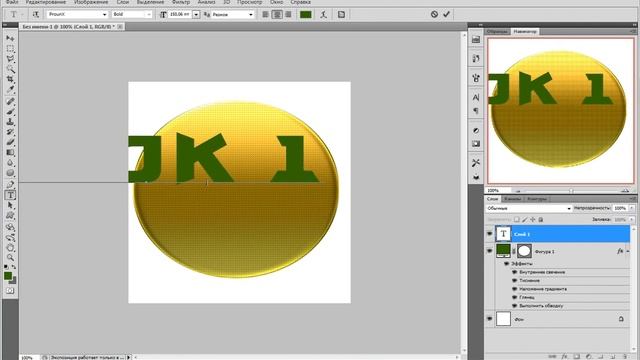Switch to the Каналы tab

(512, 199)
